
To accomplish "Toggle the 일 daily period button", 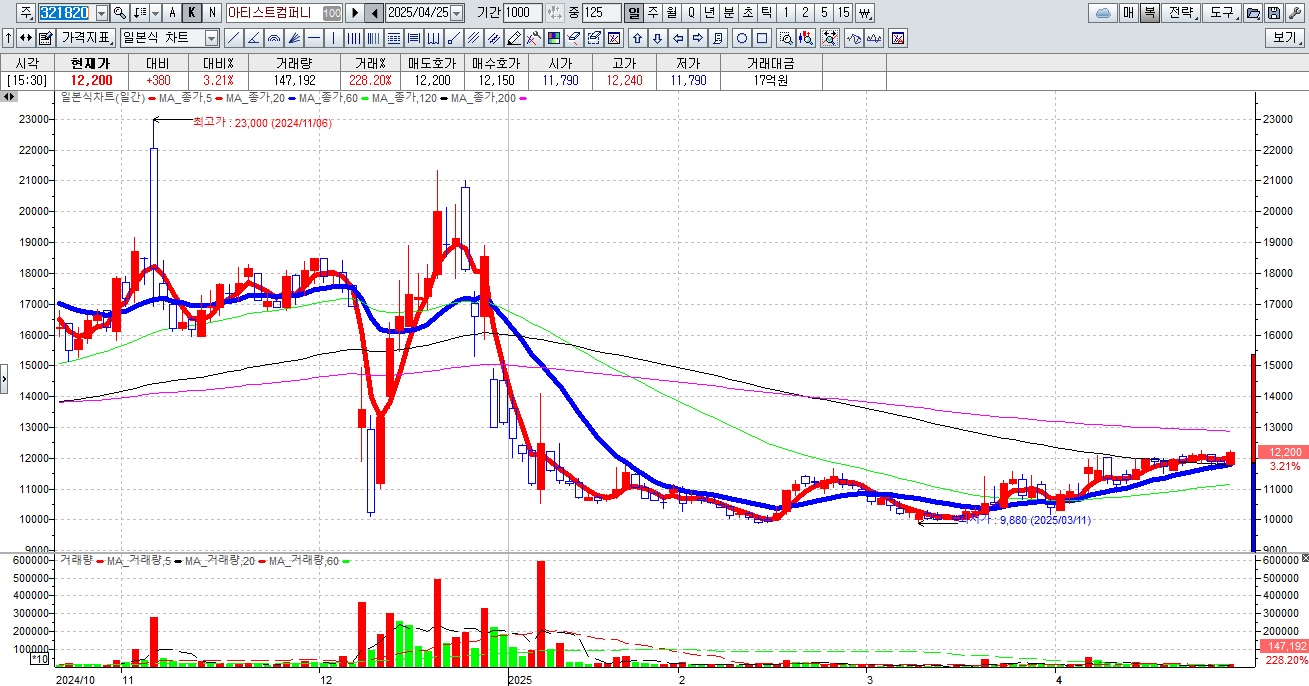I will tap(633, 13).
